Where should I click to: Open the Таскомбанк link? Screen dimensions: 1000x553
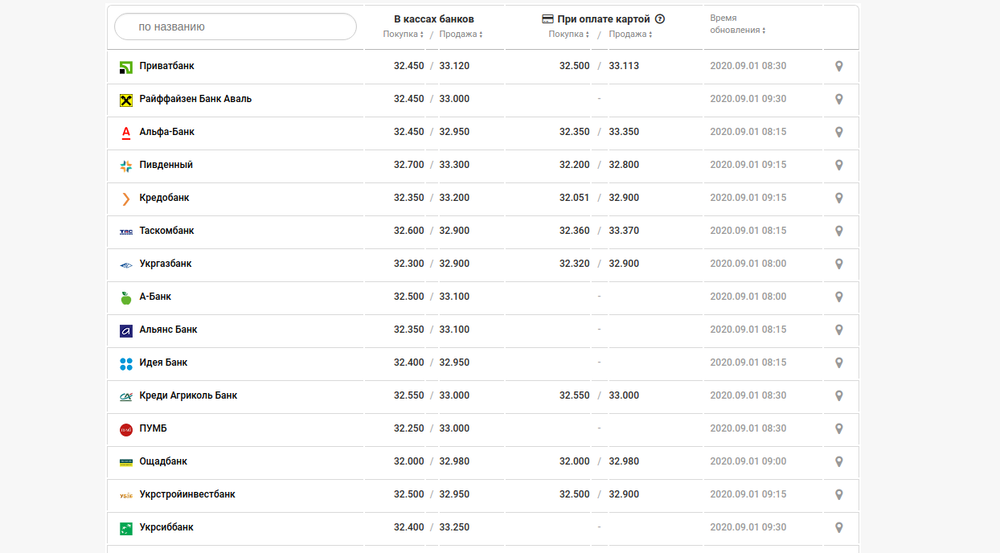click(x=166, y=231)
